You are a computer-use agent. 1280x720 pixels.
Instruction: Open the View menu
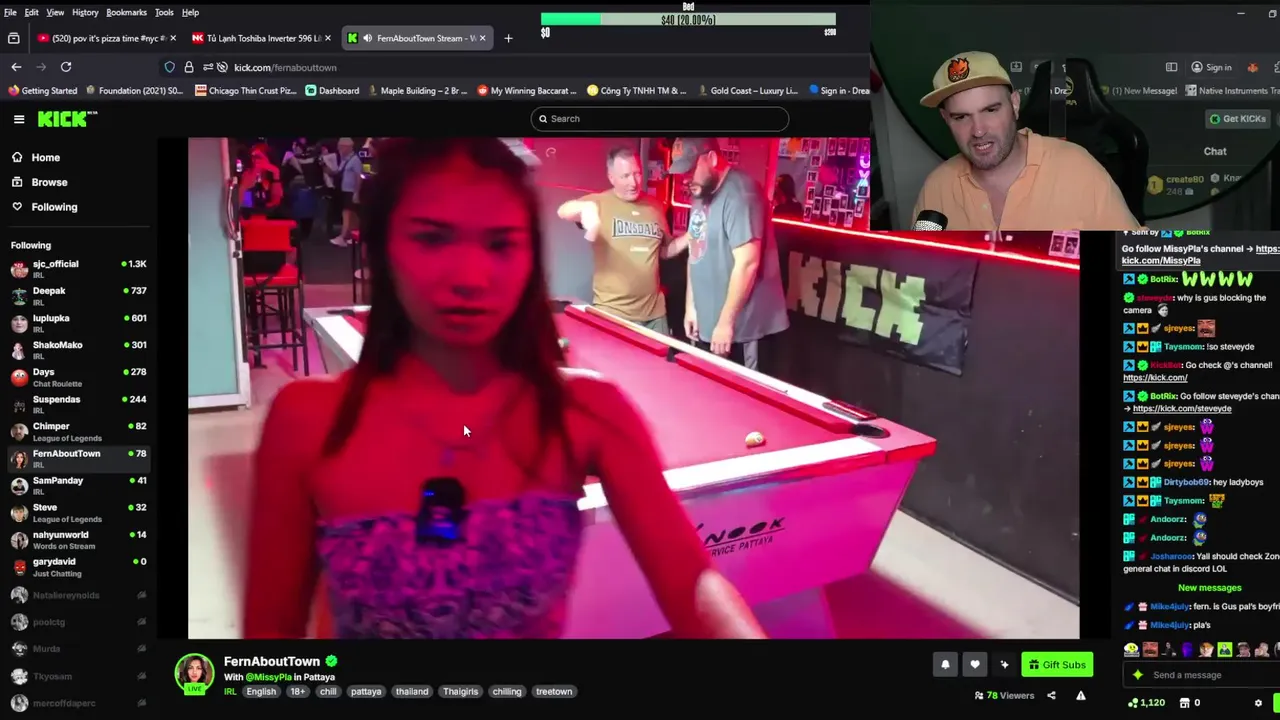click(55, 12)
